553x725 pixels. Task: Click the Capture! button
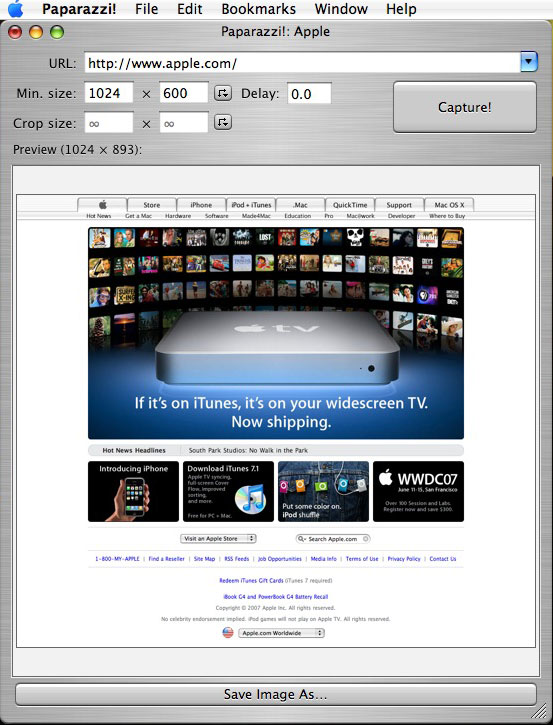pos(465,107)
